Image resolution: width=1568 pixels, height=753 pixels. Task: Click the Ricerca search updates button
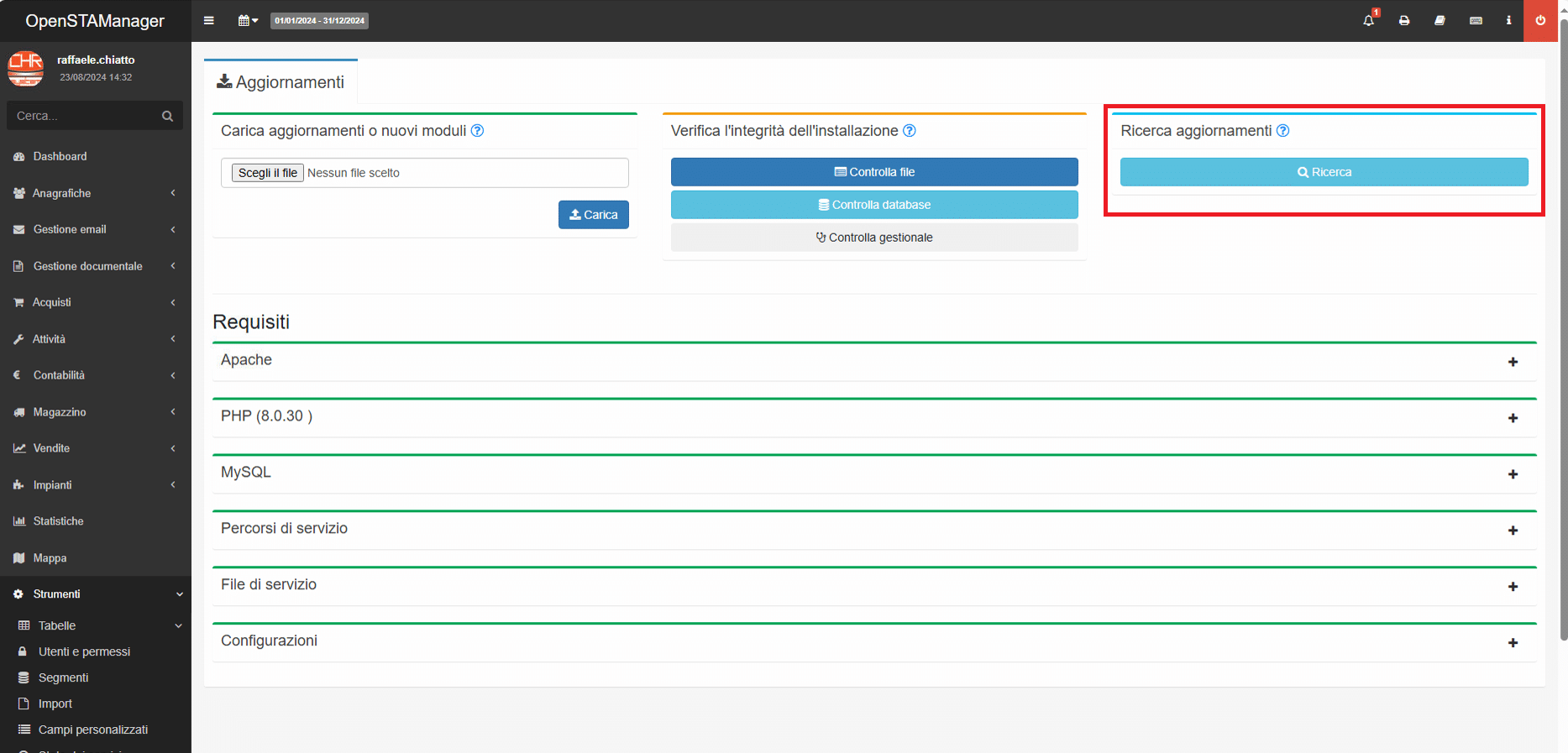[x=1324, y=172]
